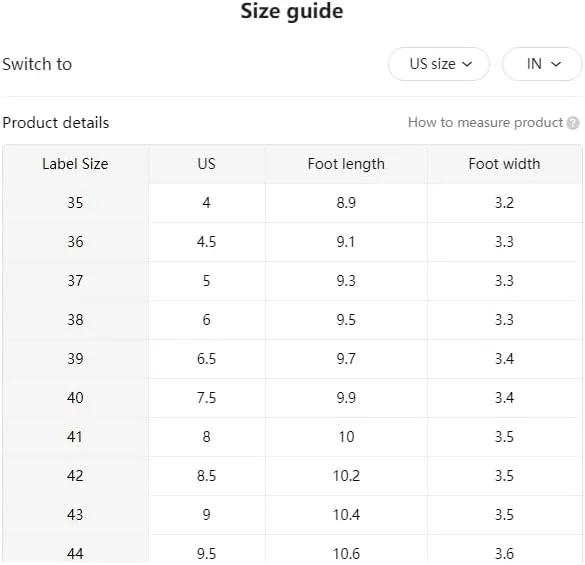
Task: Click the US size chevron arrow
Action: (467, 64)
